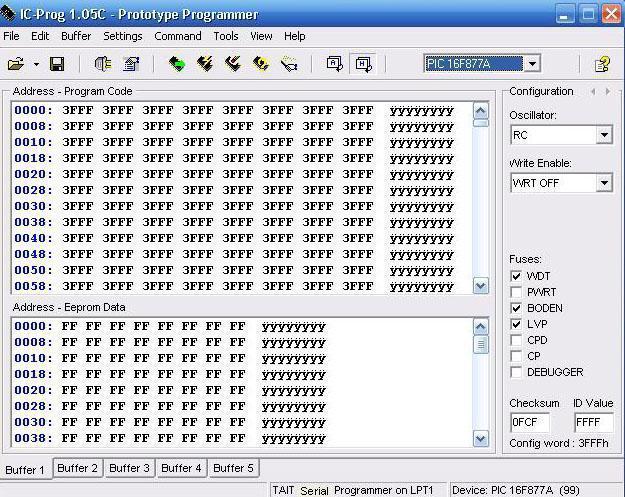625x497 pixels.
Task: Select Eeprom Data address 0000 row label
Action: (33, 326)
